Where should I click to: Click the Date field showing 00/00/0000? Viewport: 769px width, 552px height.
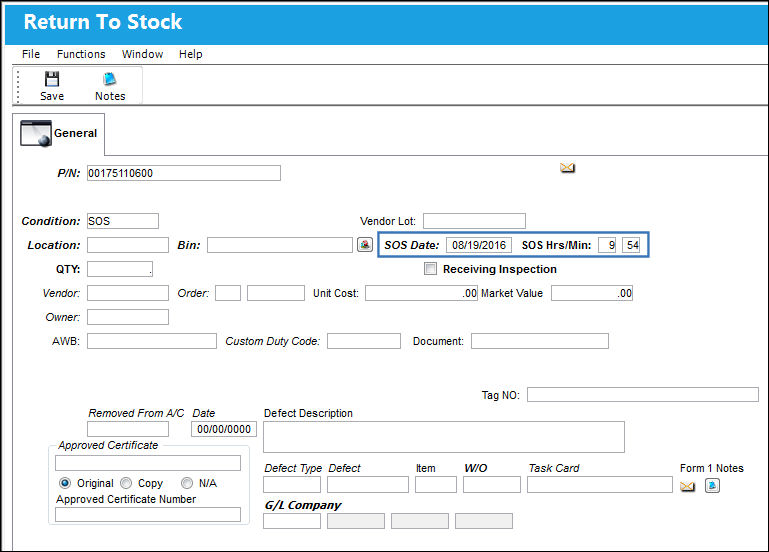click(224, 429)
